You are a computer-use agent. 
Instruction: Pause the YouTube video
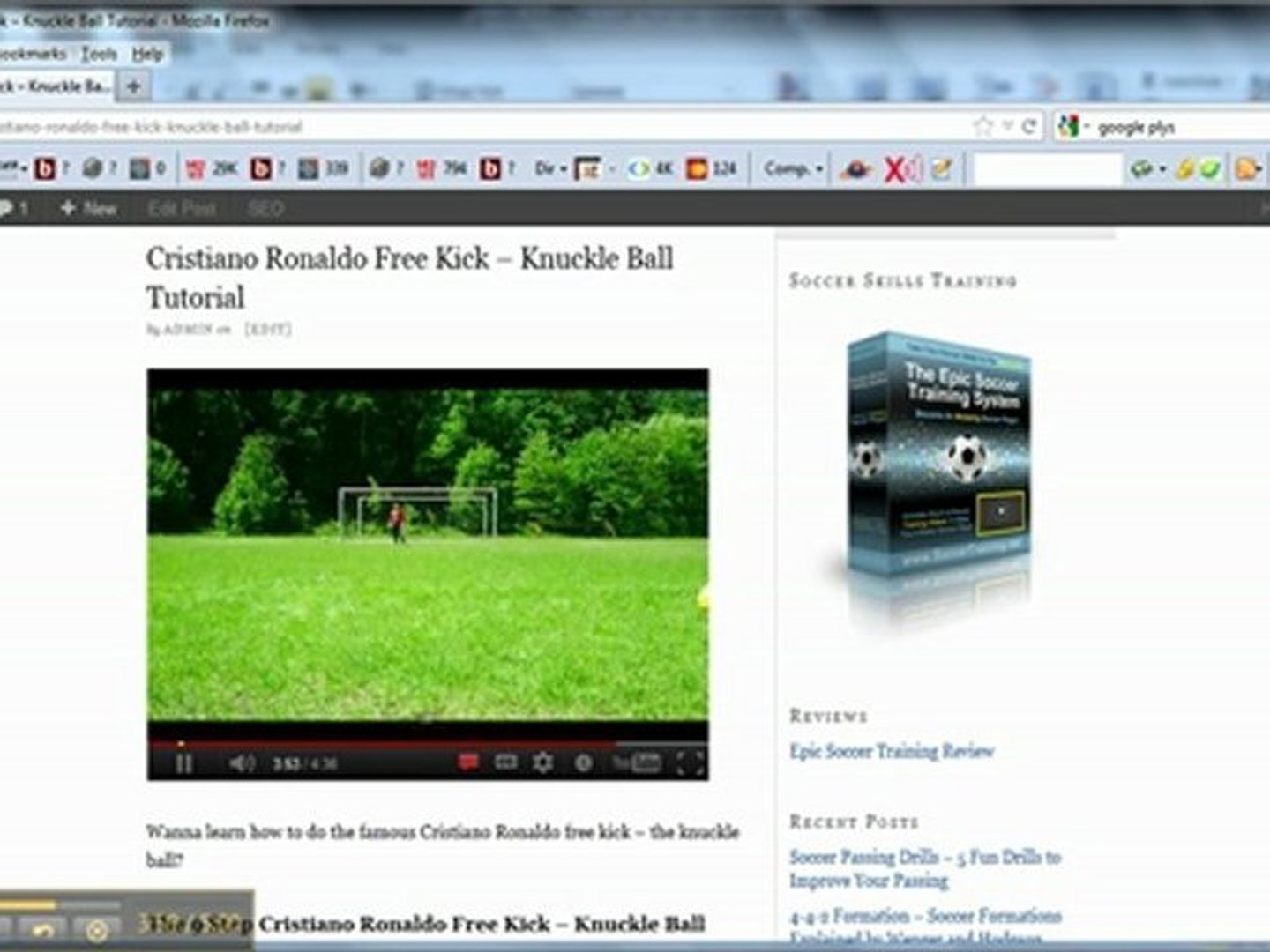coord(183,763)
